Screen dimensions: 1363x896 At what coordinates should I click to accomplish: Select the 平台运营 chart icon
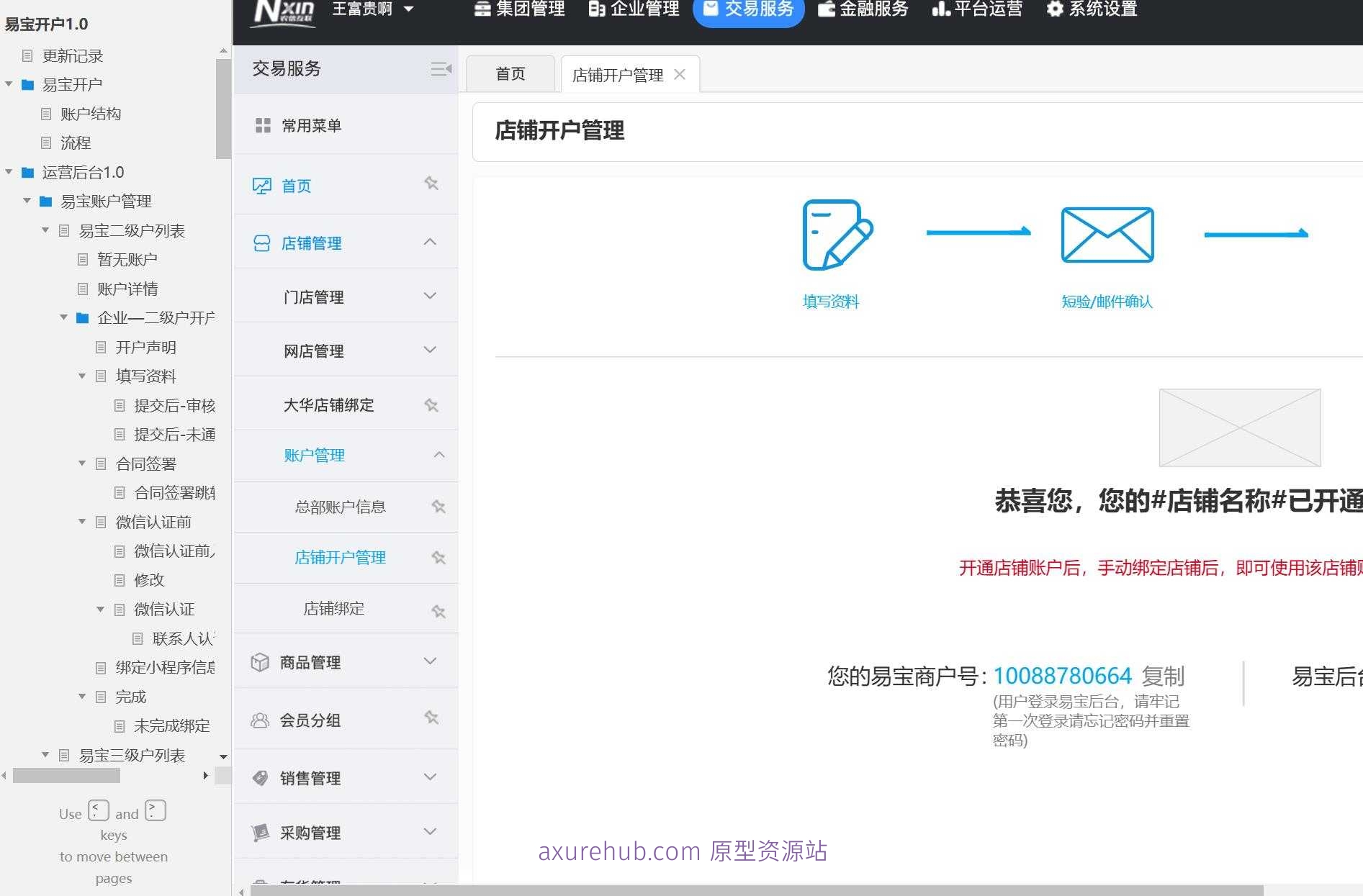coord(940,9)
